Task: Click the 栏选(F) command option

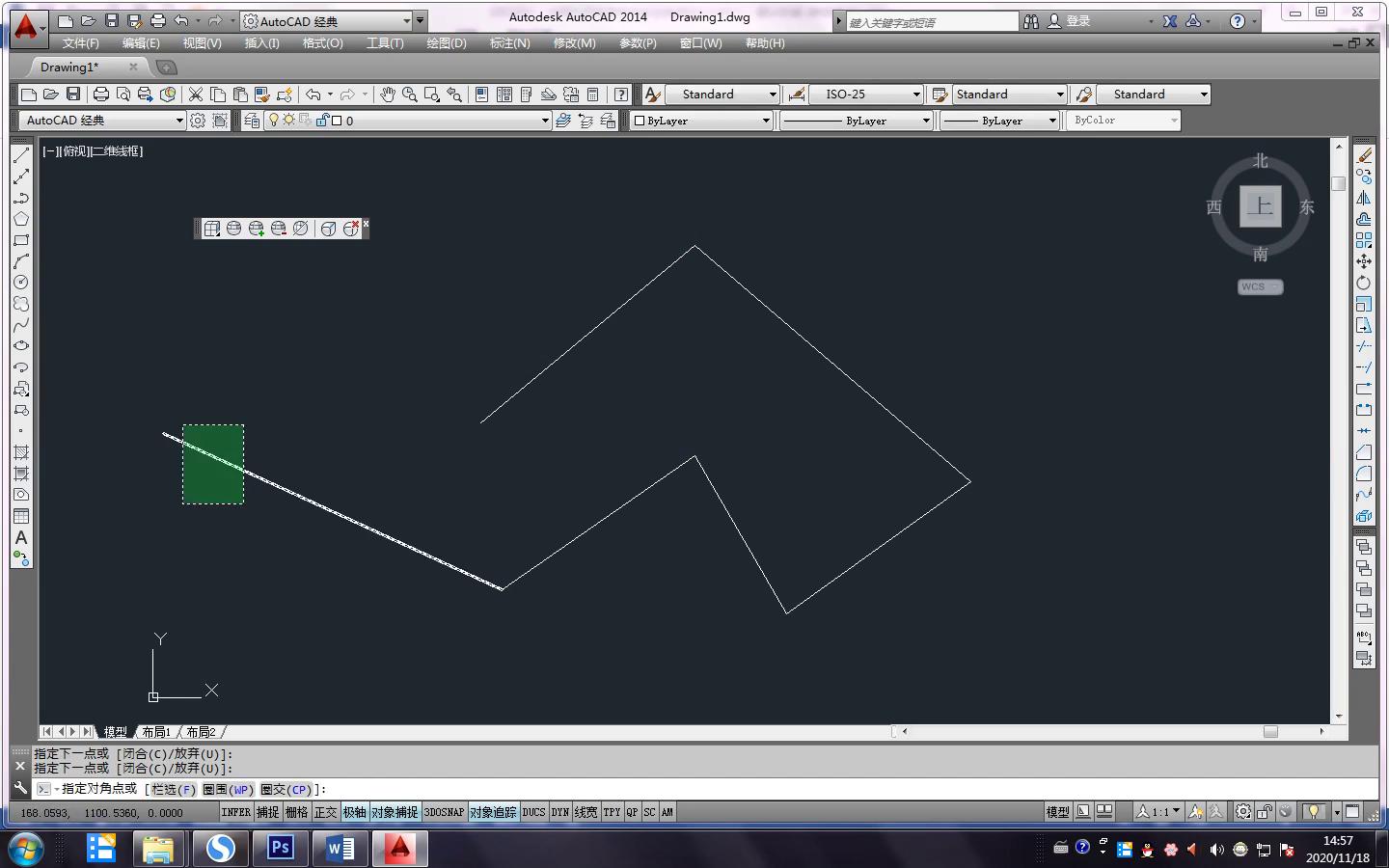Action: (174, 789)
